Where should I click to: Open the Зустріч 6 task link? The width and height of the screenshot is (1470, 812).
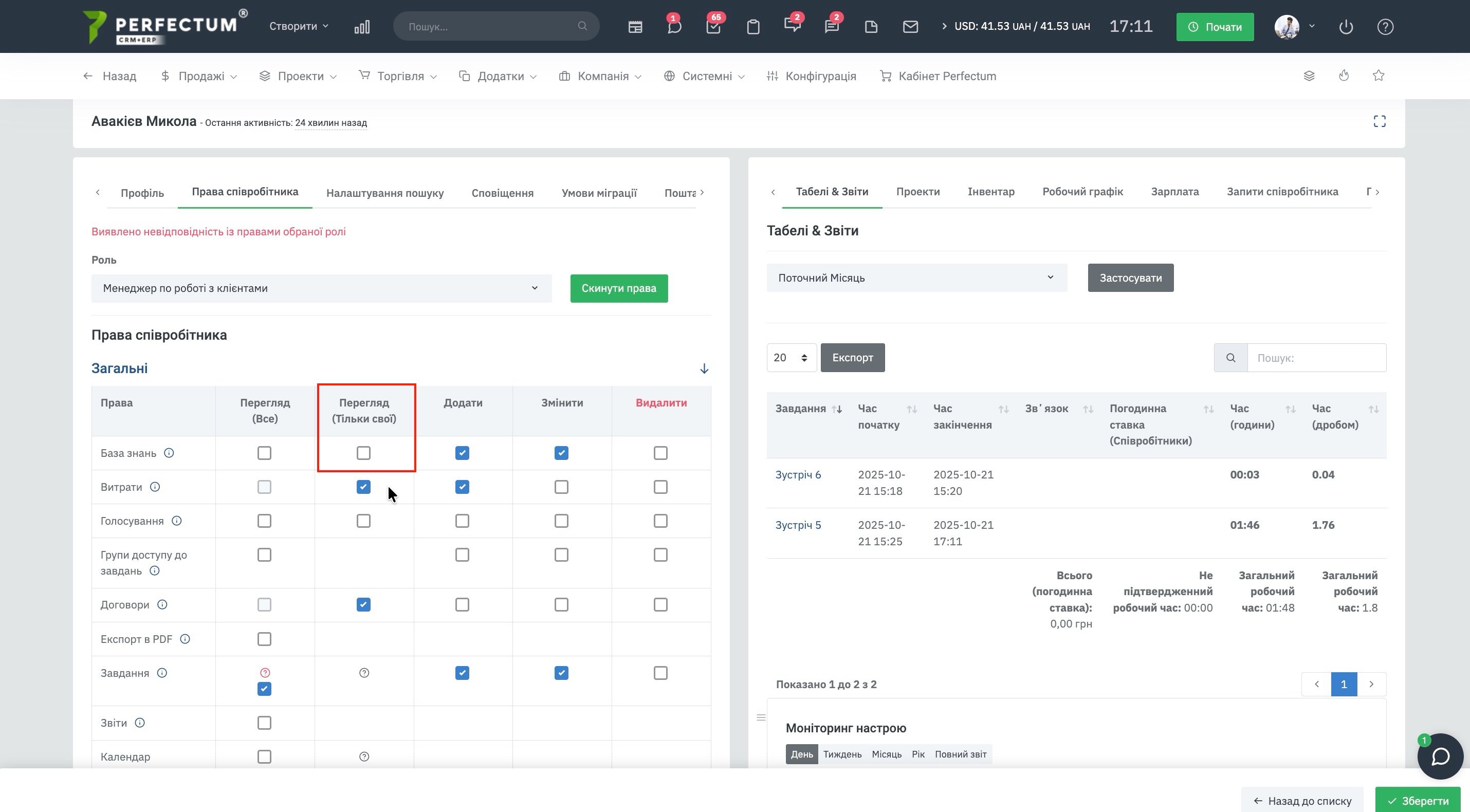(x=798, y=475)
